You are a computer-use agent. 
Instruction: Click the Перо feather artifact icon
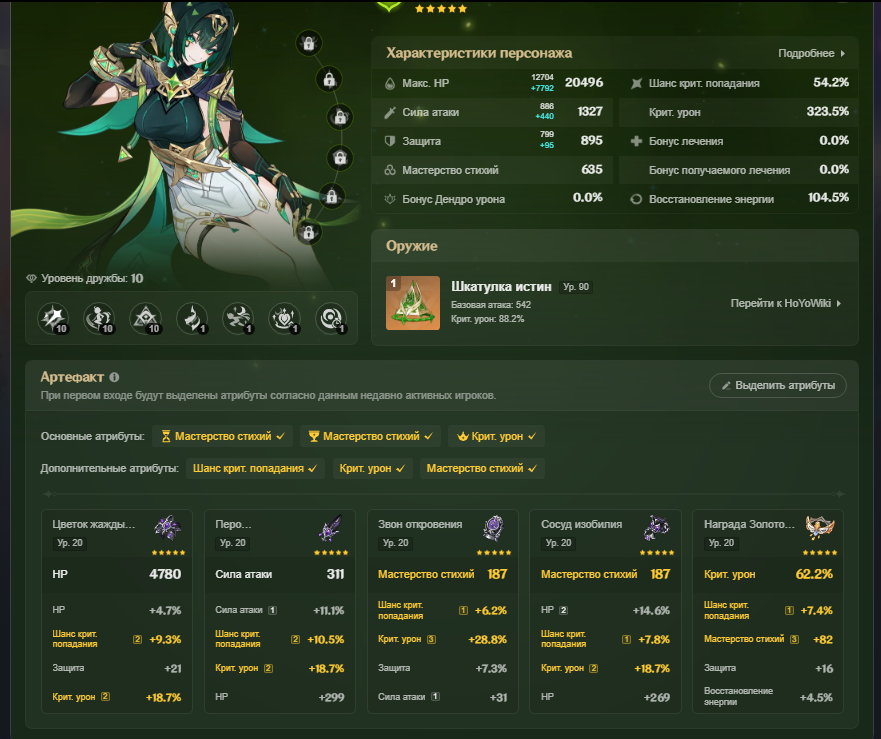(330, 528)
